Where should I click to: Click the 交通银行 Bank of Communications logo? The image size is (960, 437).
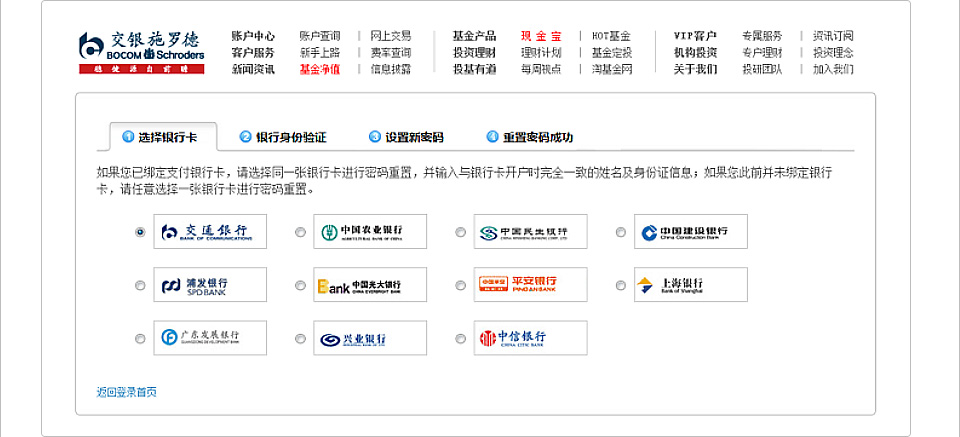pos(210,231)
